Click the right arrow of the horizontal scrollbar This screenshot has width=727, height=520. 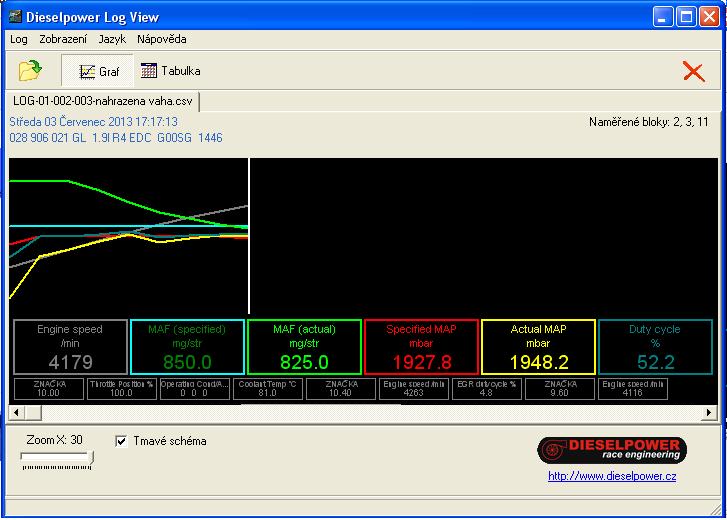click(x=709, y=412)
